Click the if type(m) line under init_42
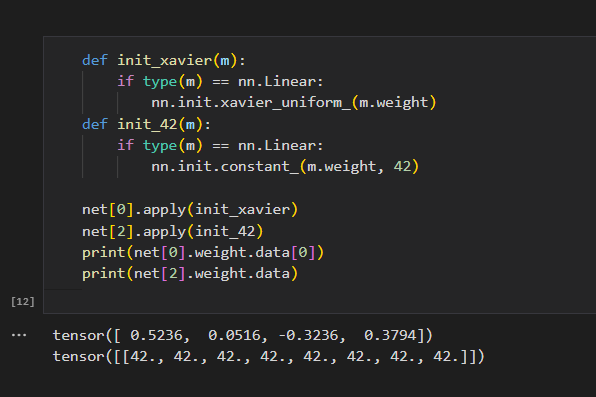596x397 pixels. click(220, 146)
